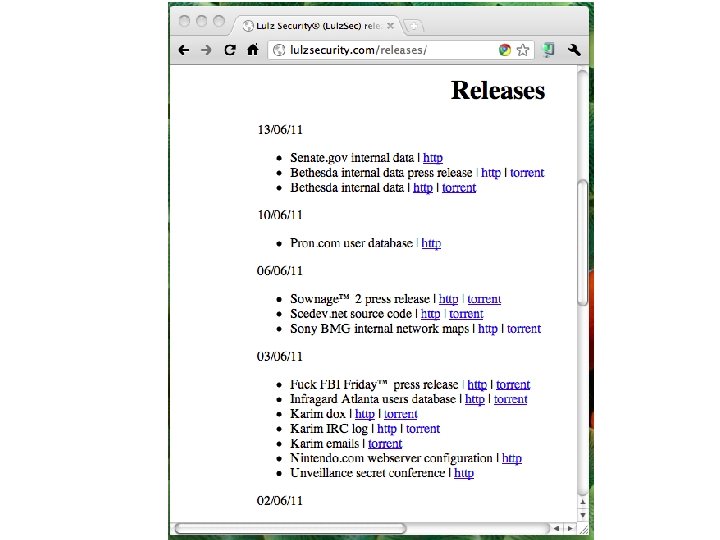
Task: Open Sownage 2 press release http link
Action: pos(448,299)
